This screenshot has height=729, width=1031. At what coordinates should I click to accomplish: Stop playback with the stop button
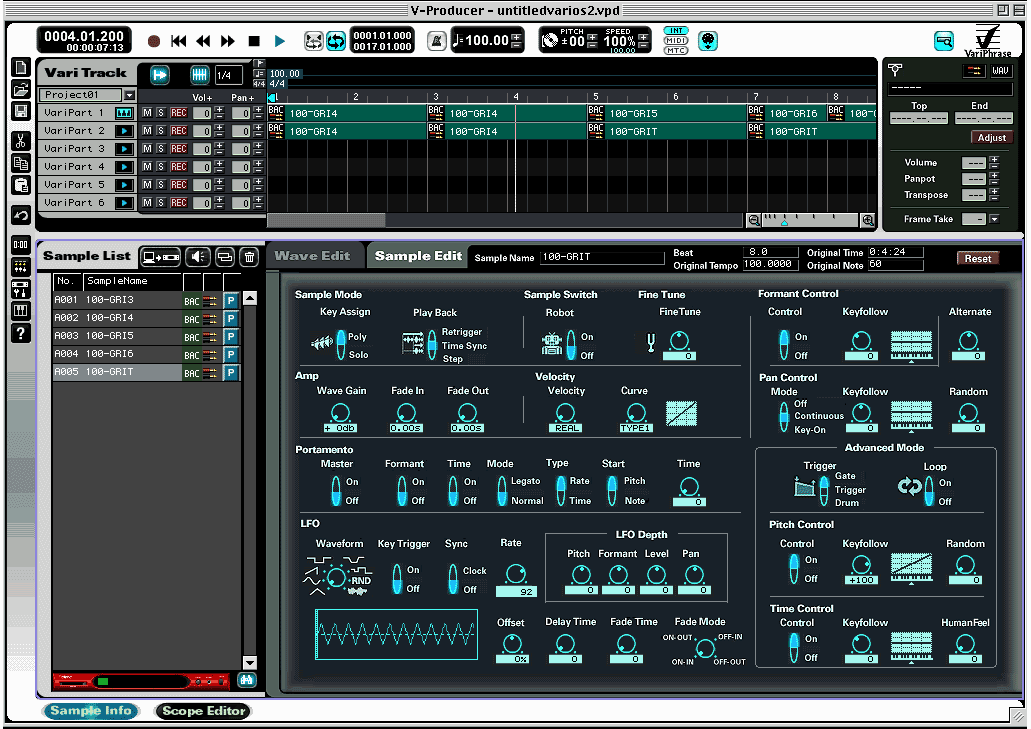tap(254, 41)
